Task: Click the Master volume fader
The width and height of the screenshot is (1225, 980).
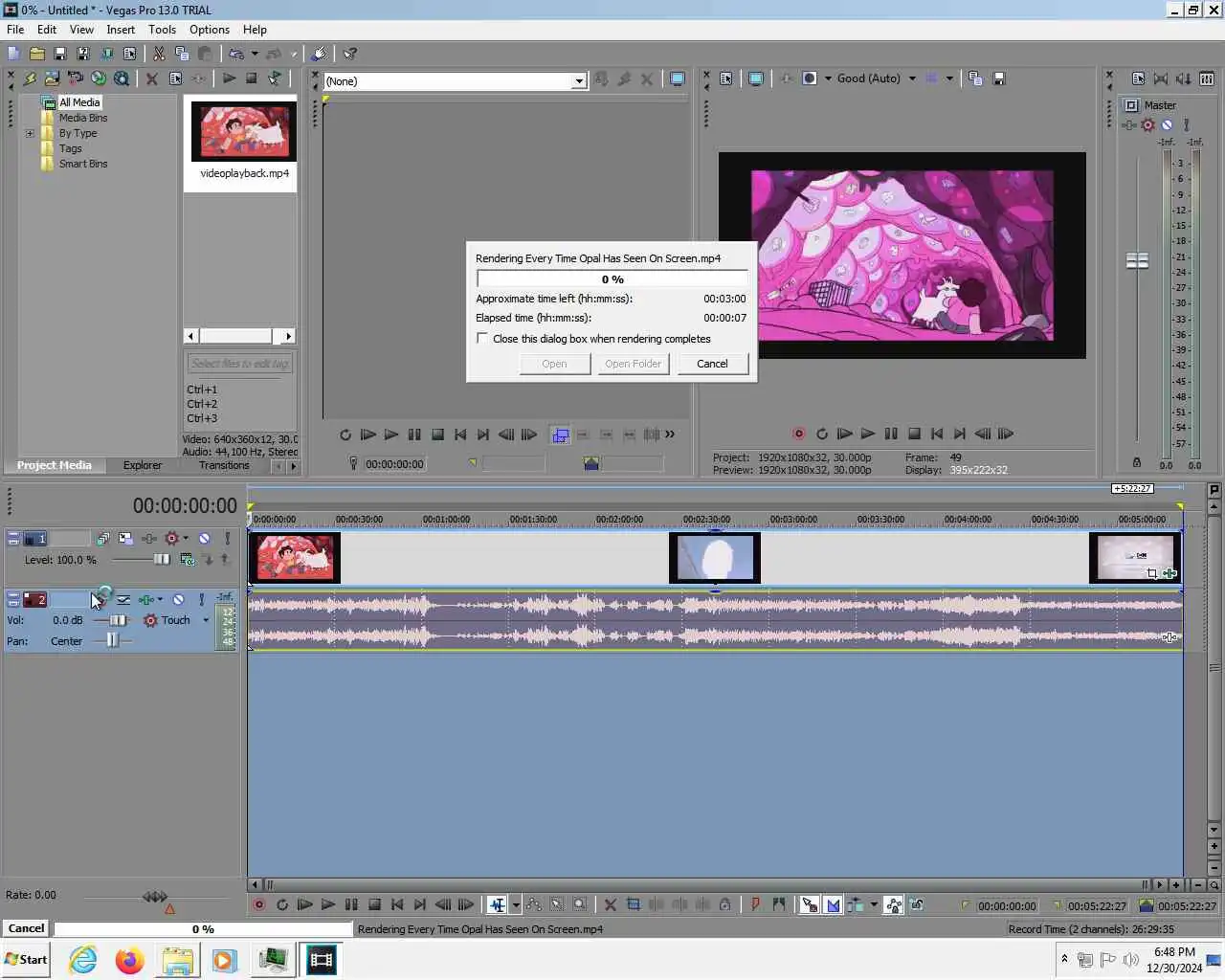Action: point(1137,260)
